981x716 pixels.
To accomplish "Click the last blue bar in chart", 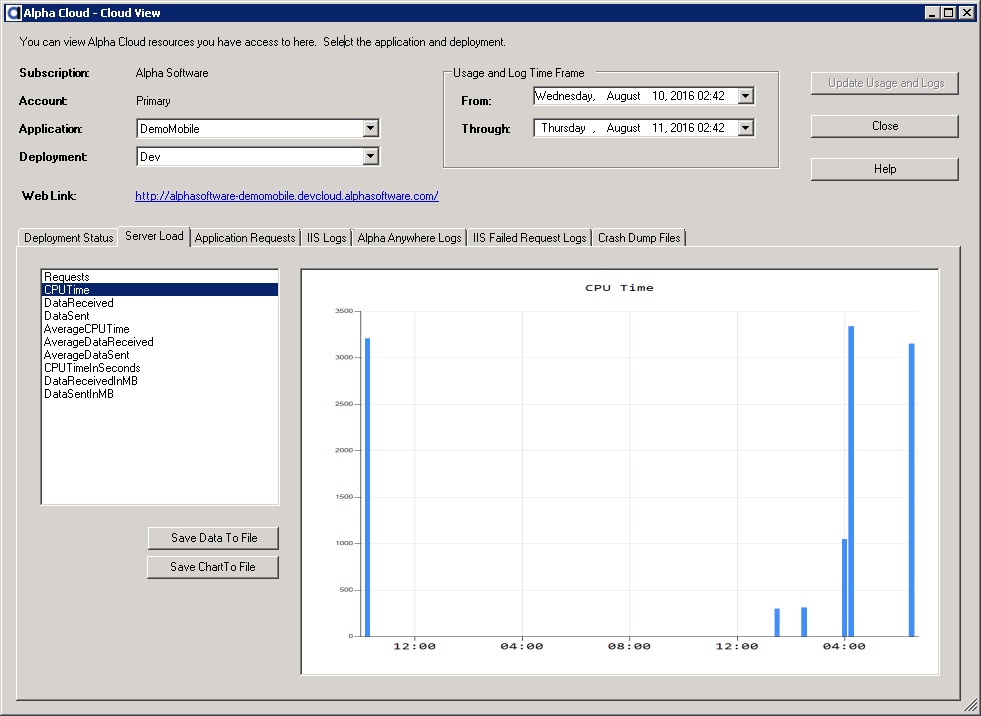I will 912,490.
